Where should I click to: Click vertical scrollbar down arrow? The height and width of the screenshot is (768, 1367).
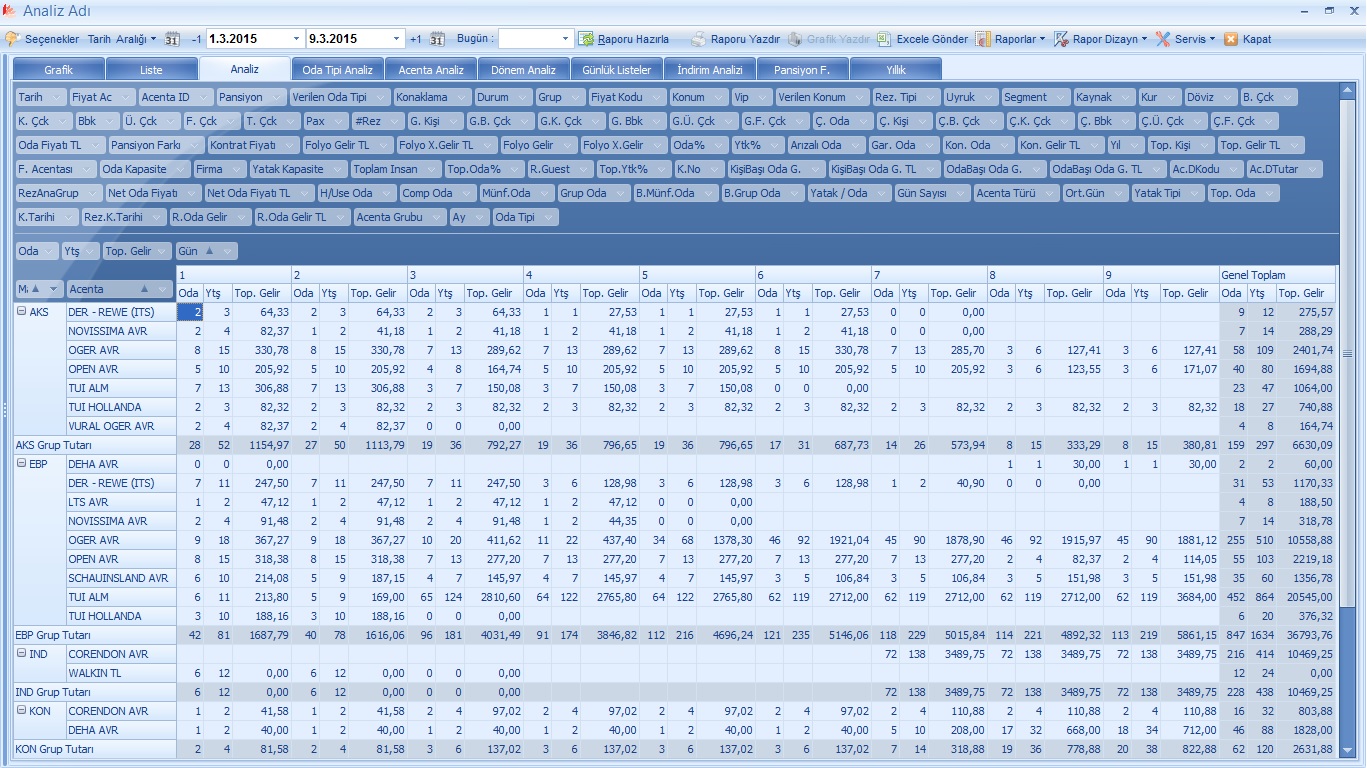coord(1346,748)
